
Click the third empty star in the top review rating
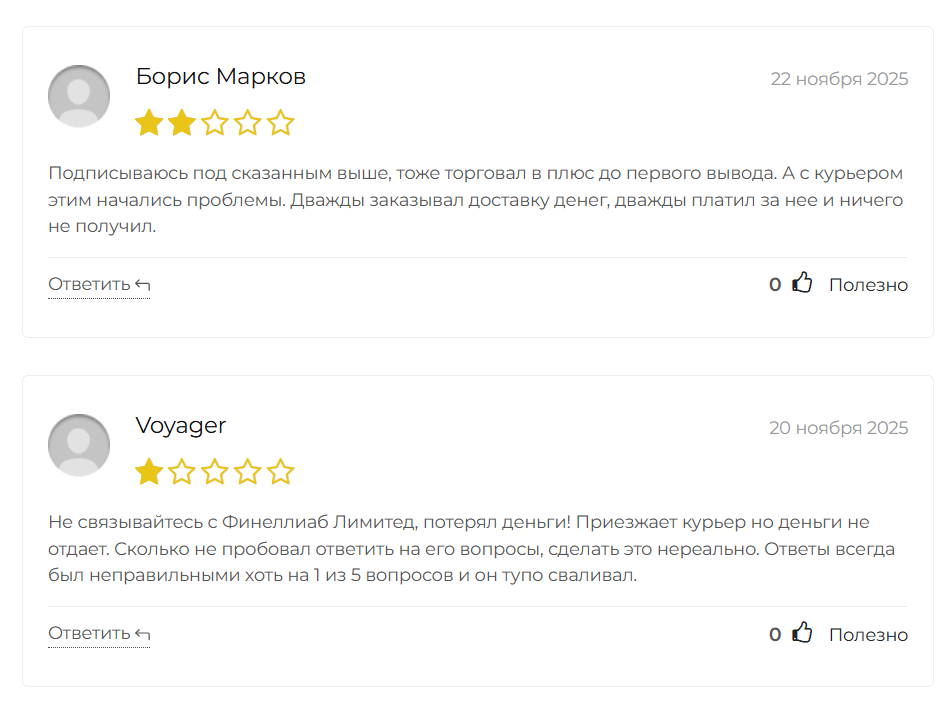pos(216,122)
